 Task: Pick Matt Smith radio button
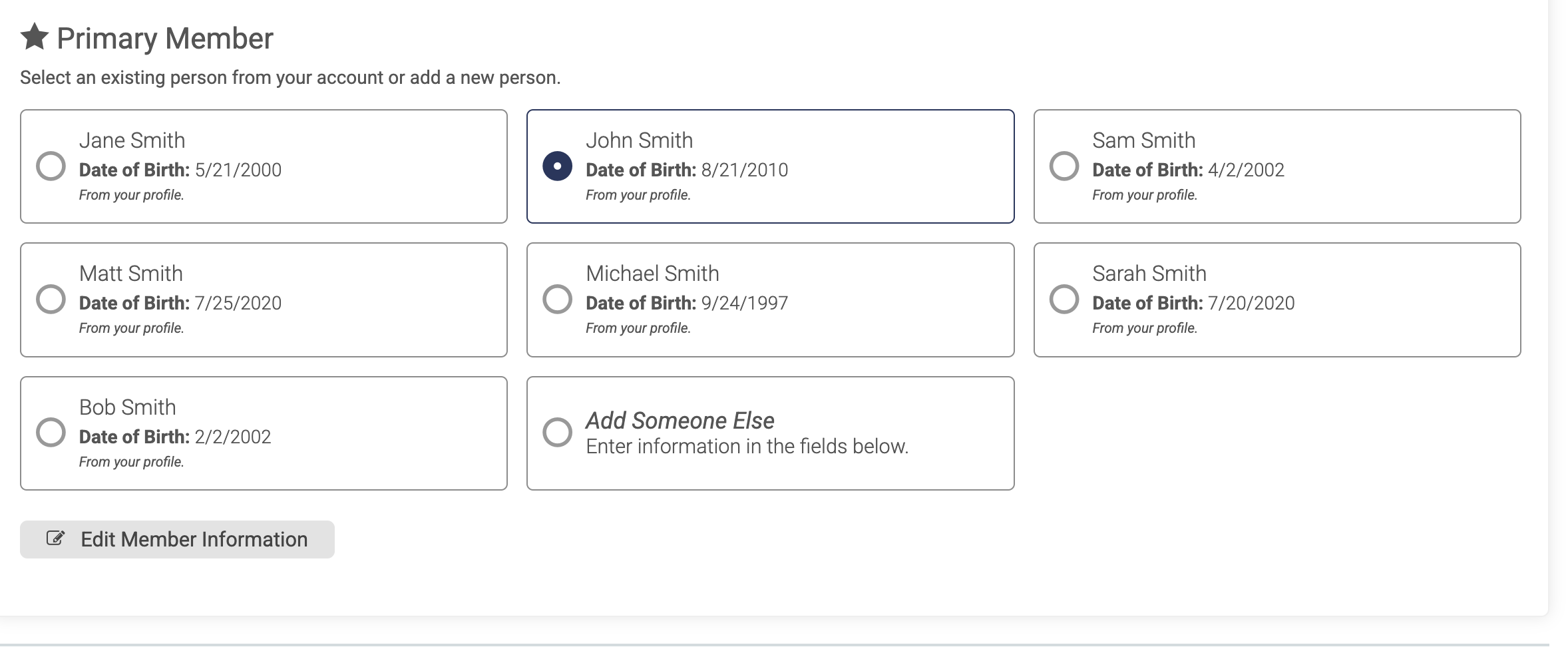pyautogui.click(x=51, y=299)
